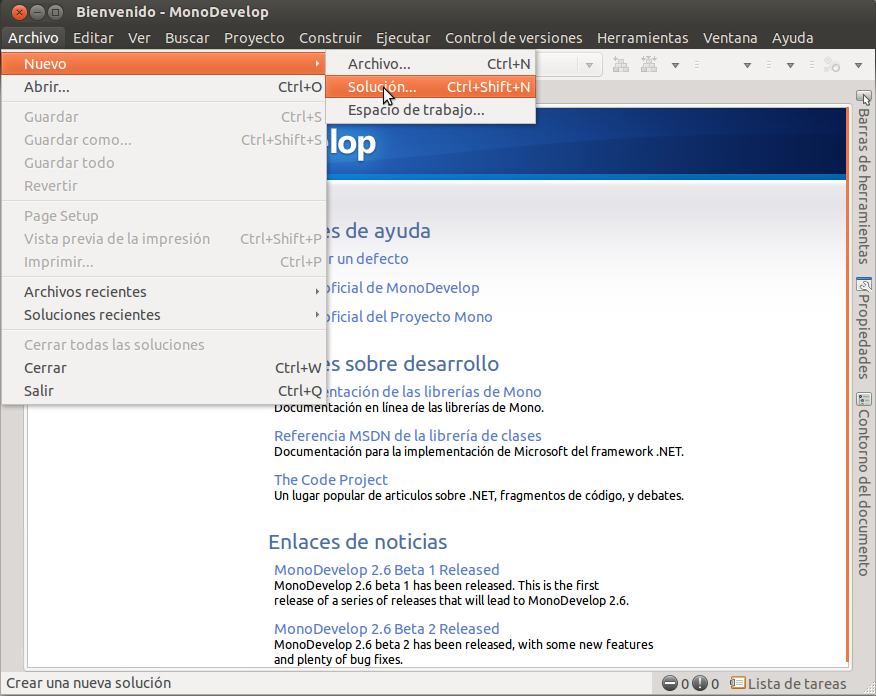Open the Ejecutar menu
Screen dimensions: 876x696
[x=403, y=38]
